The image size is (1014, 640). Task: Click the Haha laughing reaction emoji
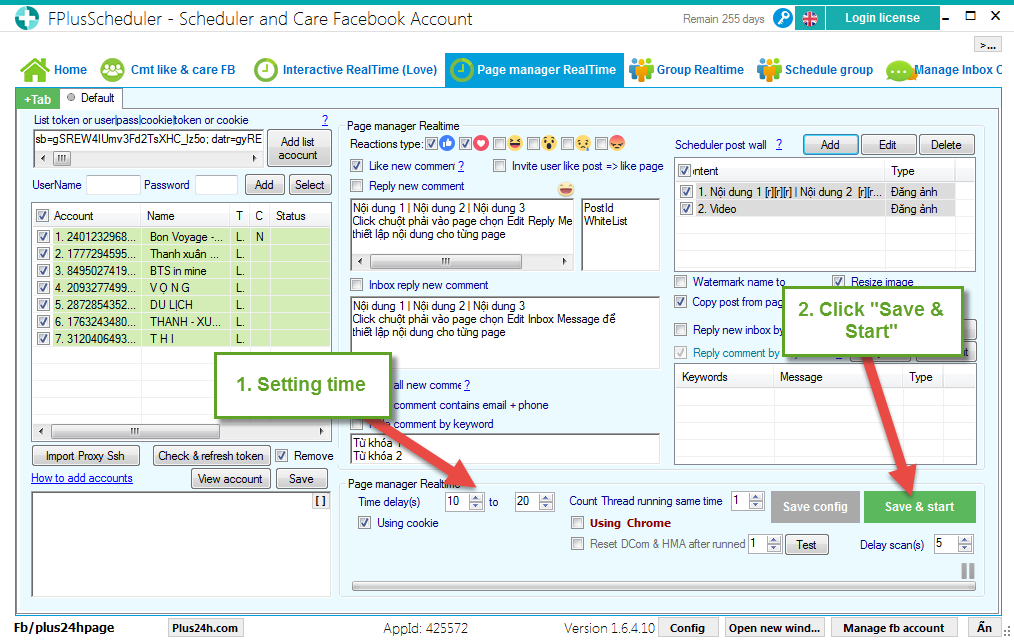point(515,143)
